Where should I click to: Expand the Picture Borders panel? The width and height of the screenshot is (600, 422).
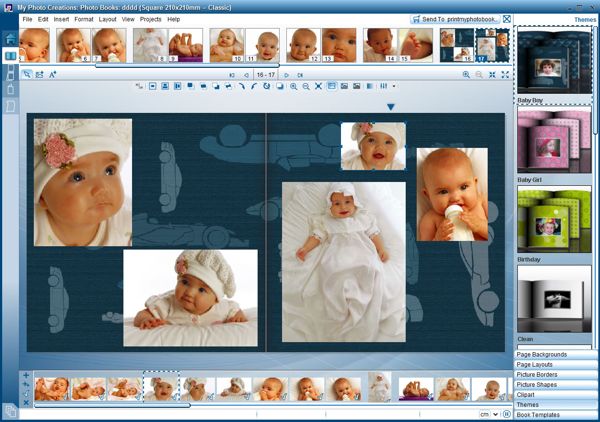(556, 374)
